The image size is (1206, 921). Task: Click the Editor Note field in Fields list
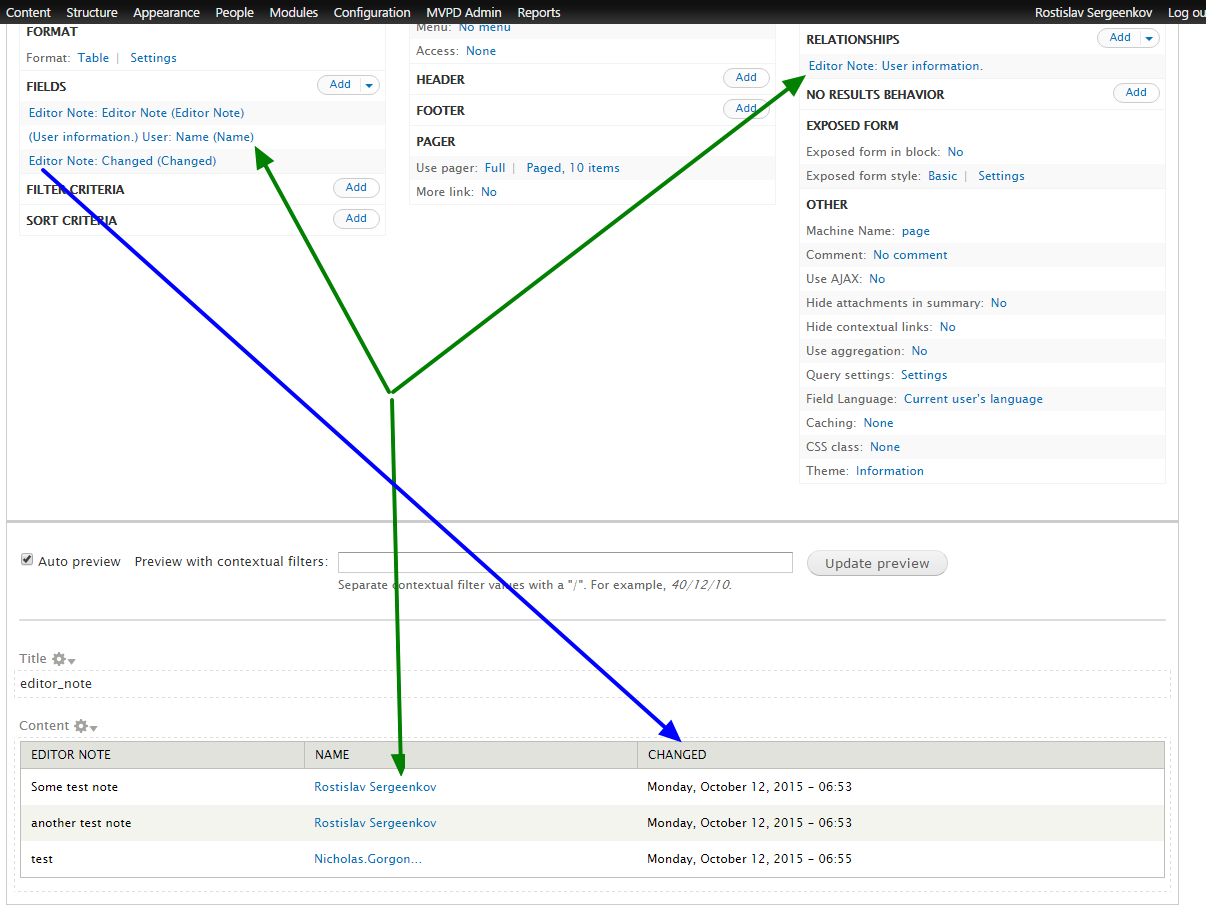136,112
